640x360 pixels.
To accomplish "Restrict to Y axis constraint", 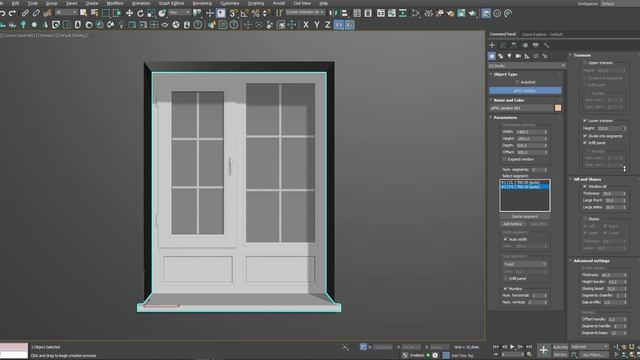I will [x=317, y=25].
